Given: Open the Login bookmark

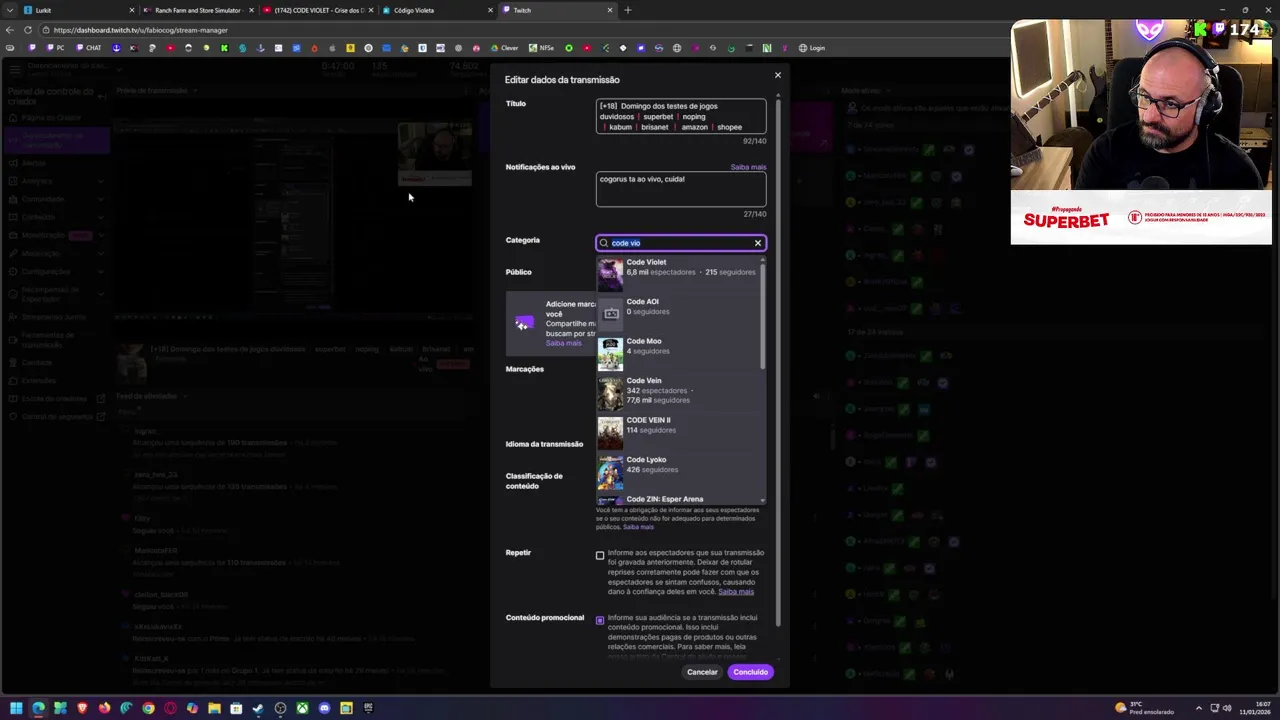Looking at the screenshot, I should point(812,48).
